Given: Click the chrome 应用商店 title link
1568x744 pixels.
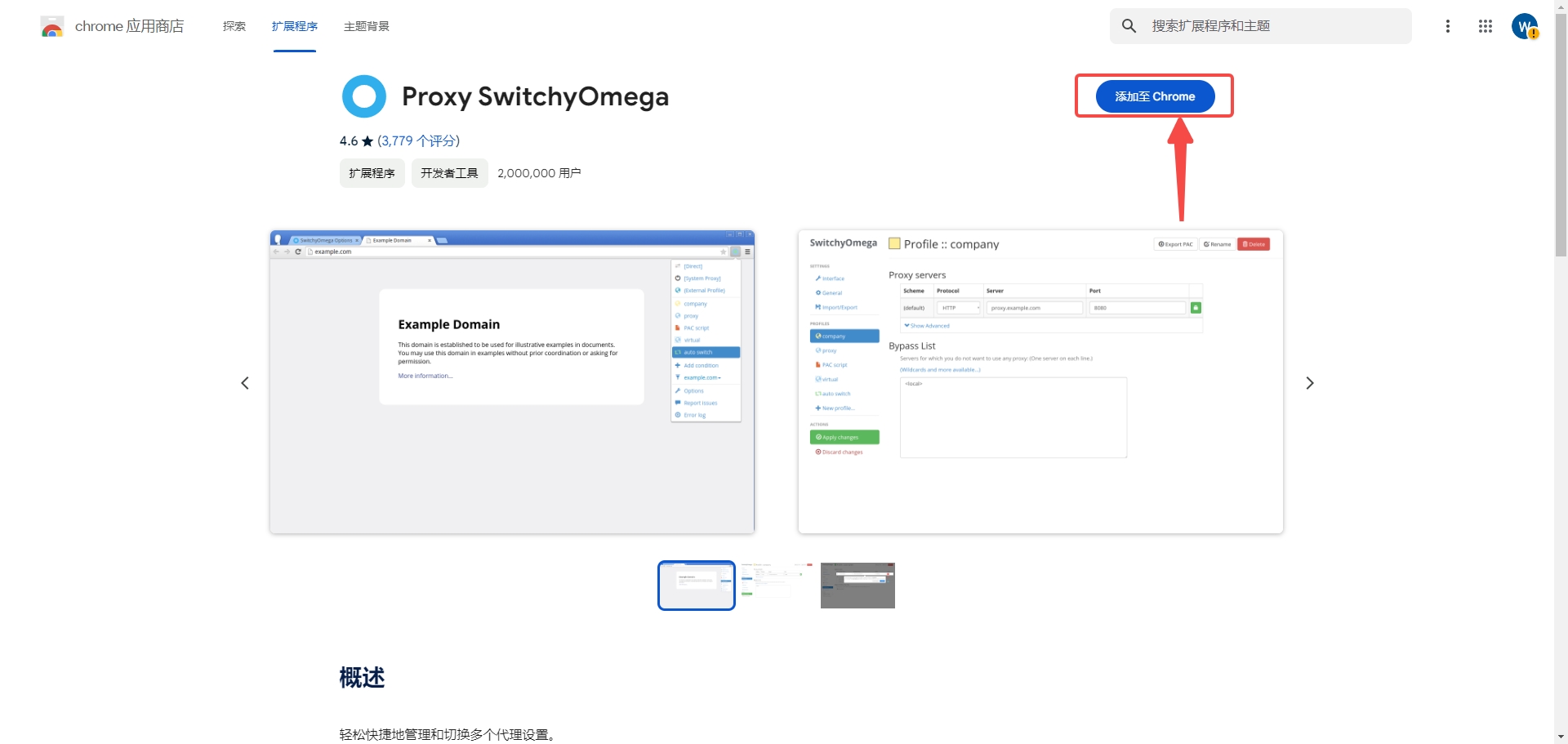Looking at the screenshot, I should point(129,26).
